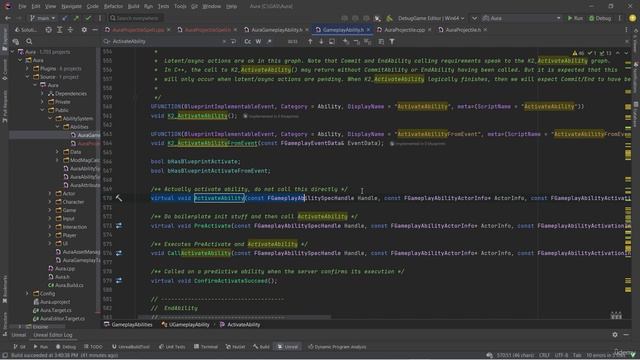640x360 pixels.
Task: Expand the Dependencies node
Action: pos(42,93)
